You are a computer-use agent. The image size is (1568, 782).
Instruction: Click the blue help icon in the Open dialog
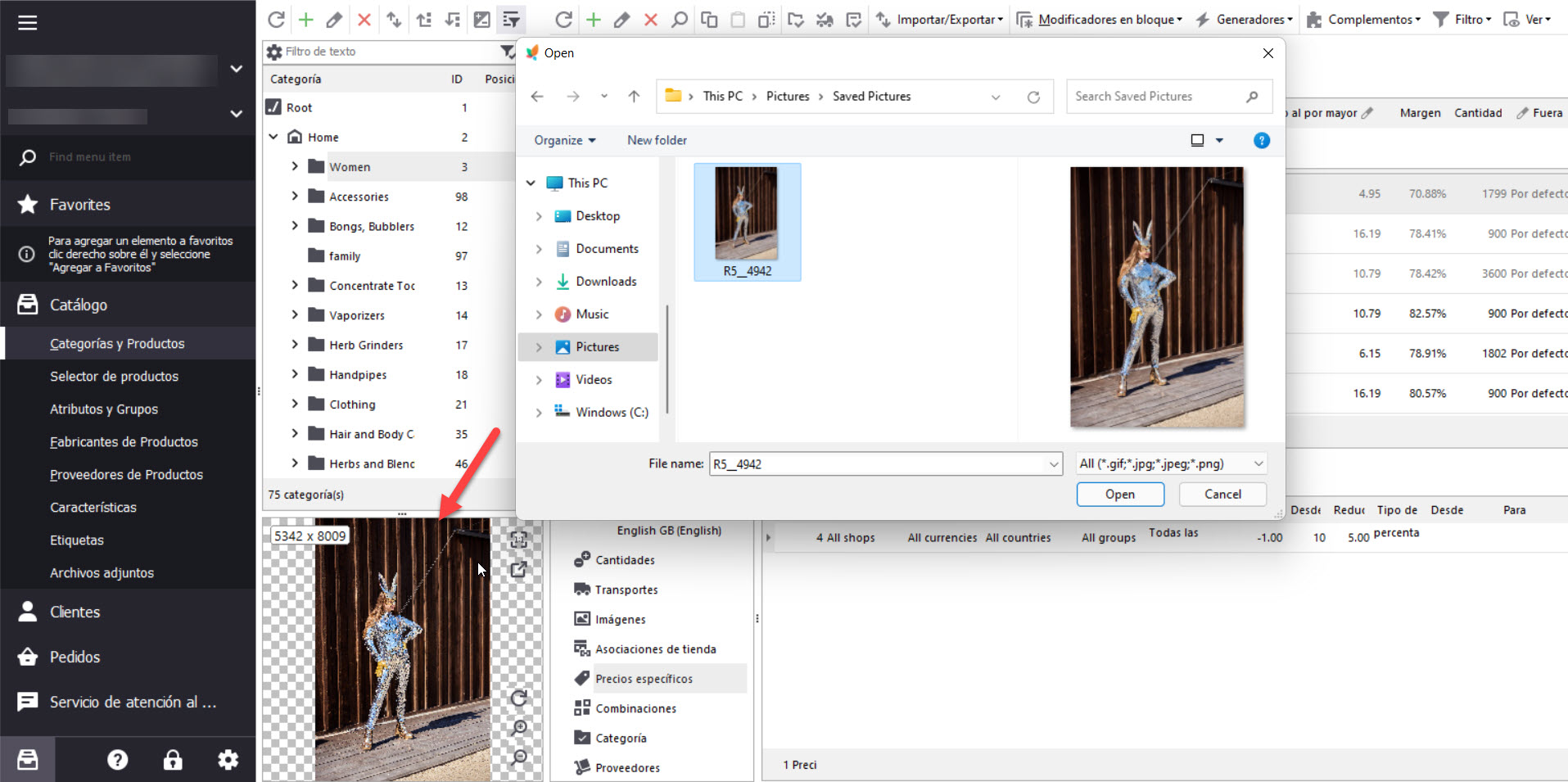click(x=1262, y=140)
